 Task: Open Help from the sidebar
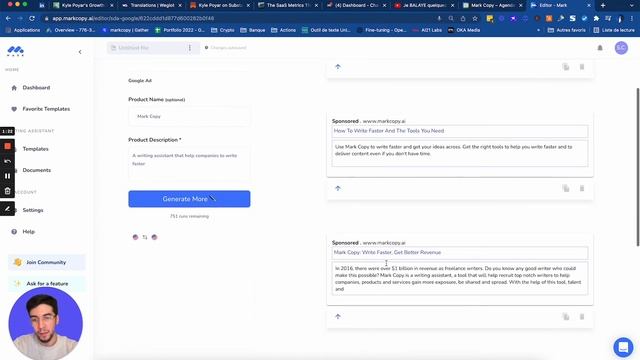tap(28, 232)
